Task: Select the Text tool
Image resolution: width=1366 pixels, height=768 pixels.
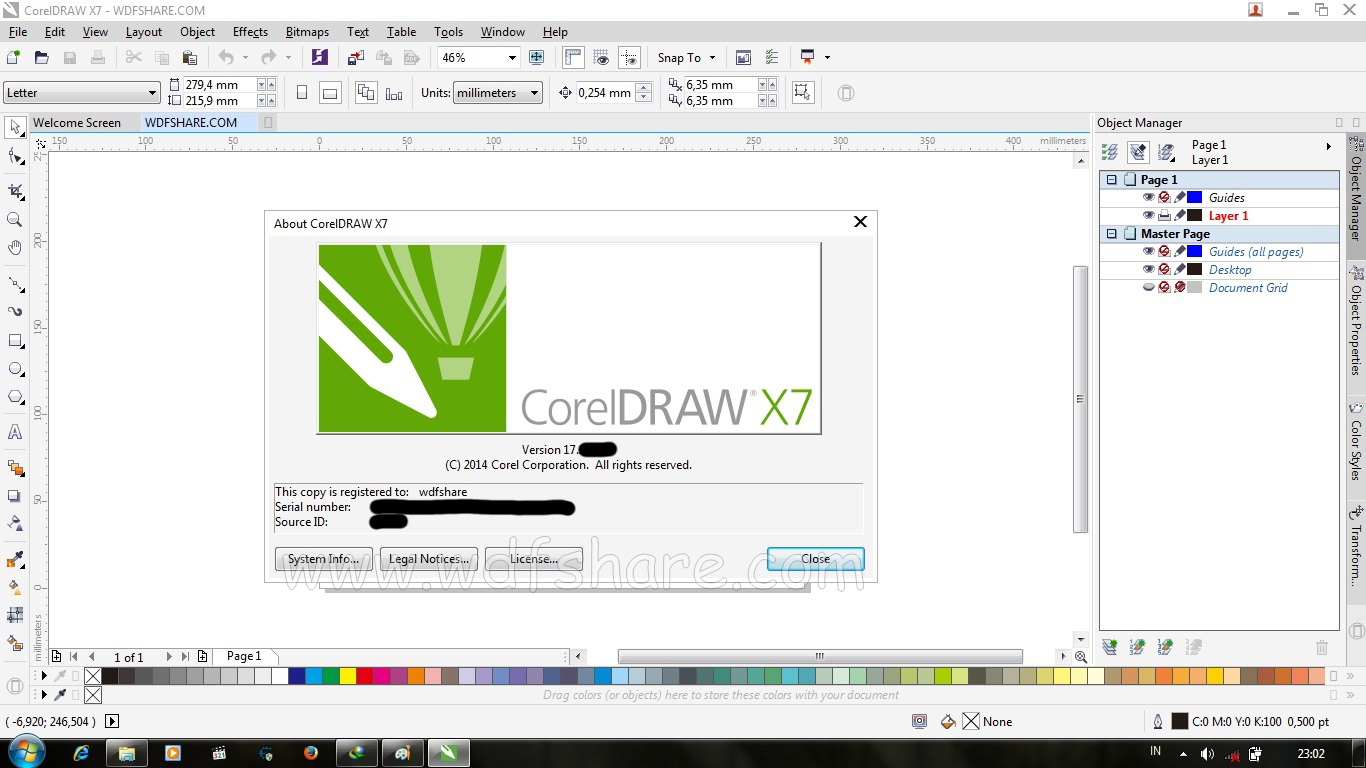Action: click(15, 433)
